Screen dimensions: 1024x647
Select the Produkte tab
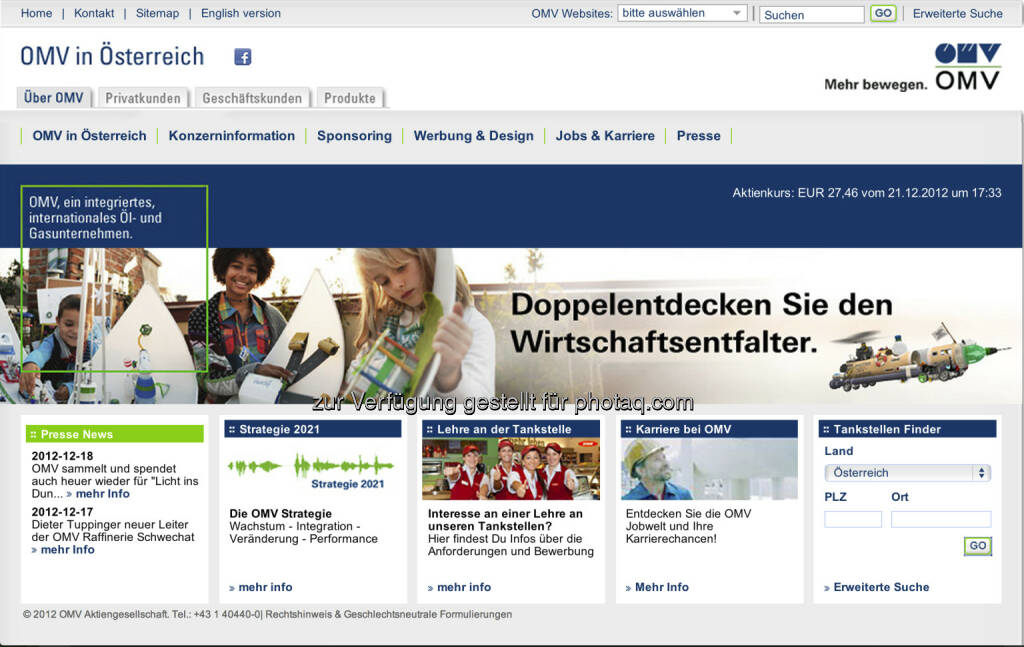pos(350,98)
